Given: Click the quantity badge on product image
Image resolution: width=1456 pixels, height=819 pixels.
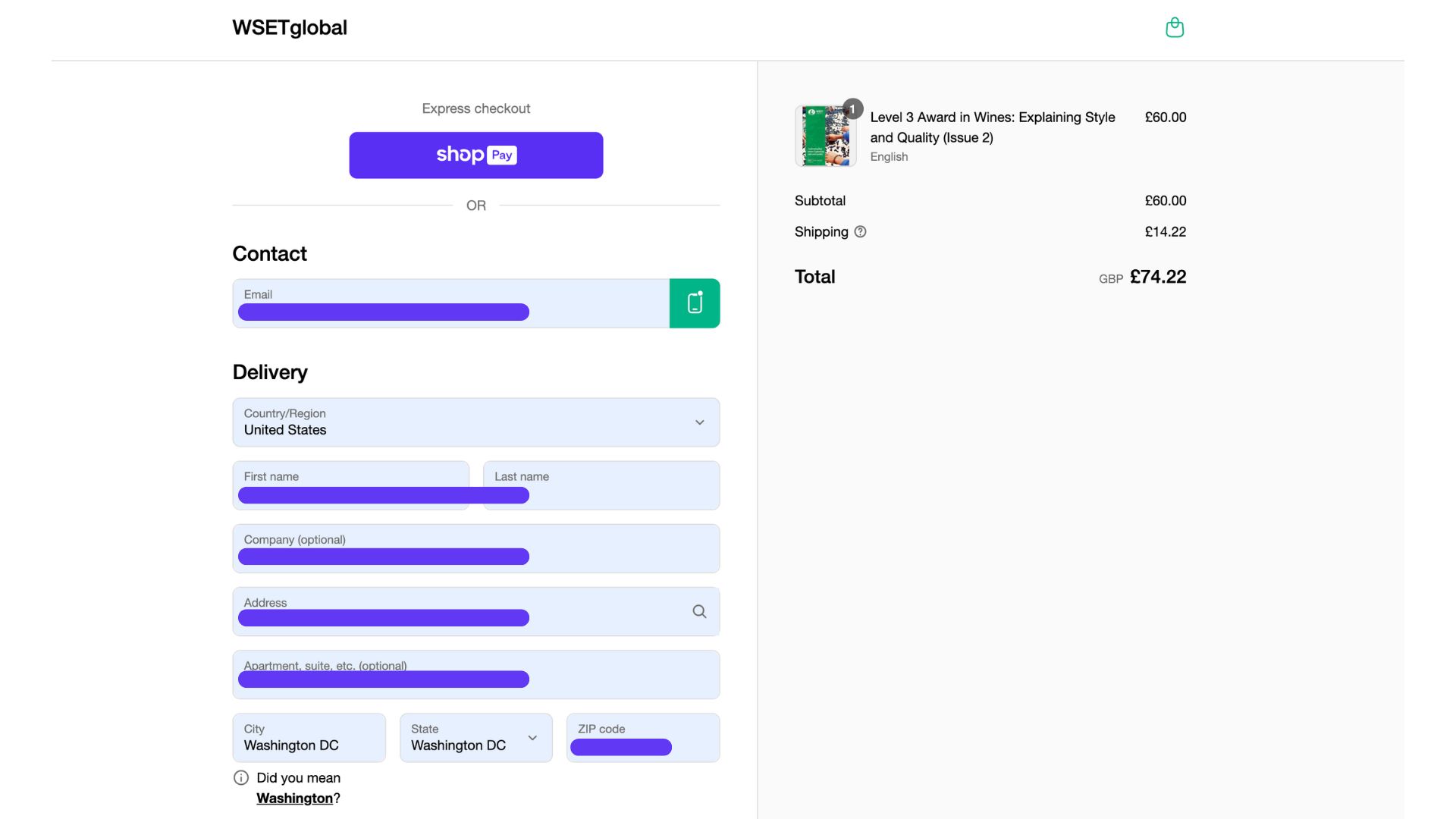Looking at the screenshot, I should (853, 109).
